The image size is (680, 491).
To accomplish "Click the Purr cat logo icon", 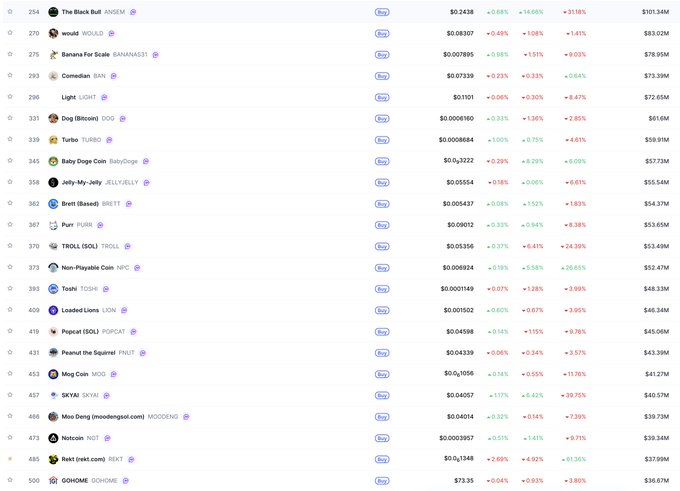I will click(x=53, y=225).
